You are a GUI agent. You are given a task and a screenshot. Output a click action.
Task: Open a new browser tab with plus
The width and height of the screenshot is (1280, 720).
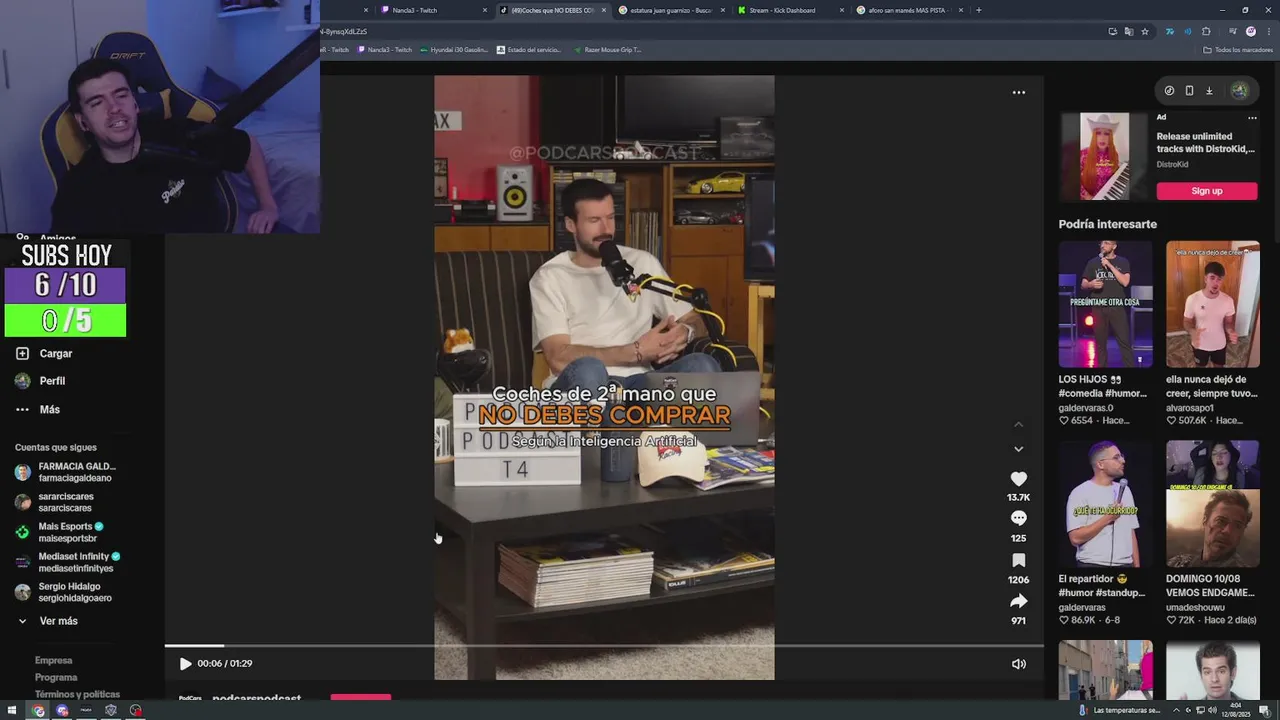point(978,10)
